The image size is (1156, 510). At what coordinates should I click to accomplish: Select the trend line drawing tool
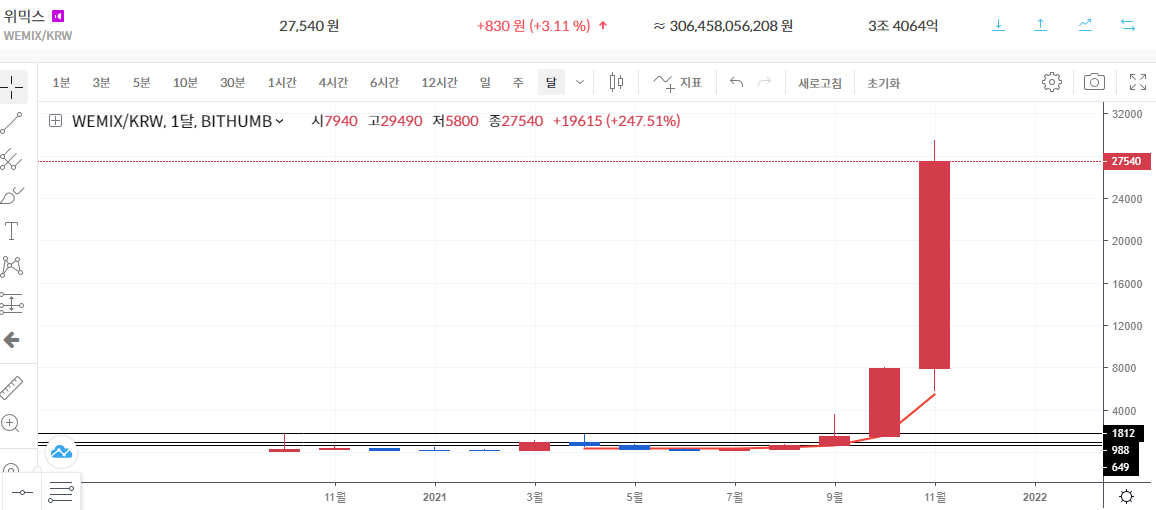[12, 123]
